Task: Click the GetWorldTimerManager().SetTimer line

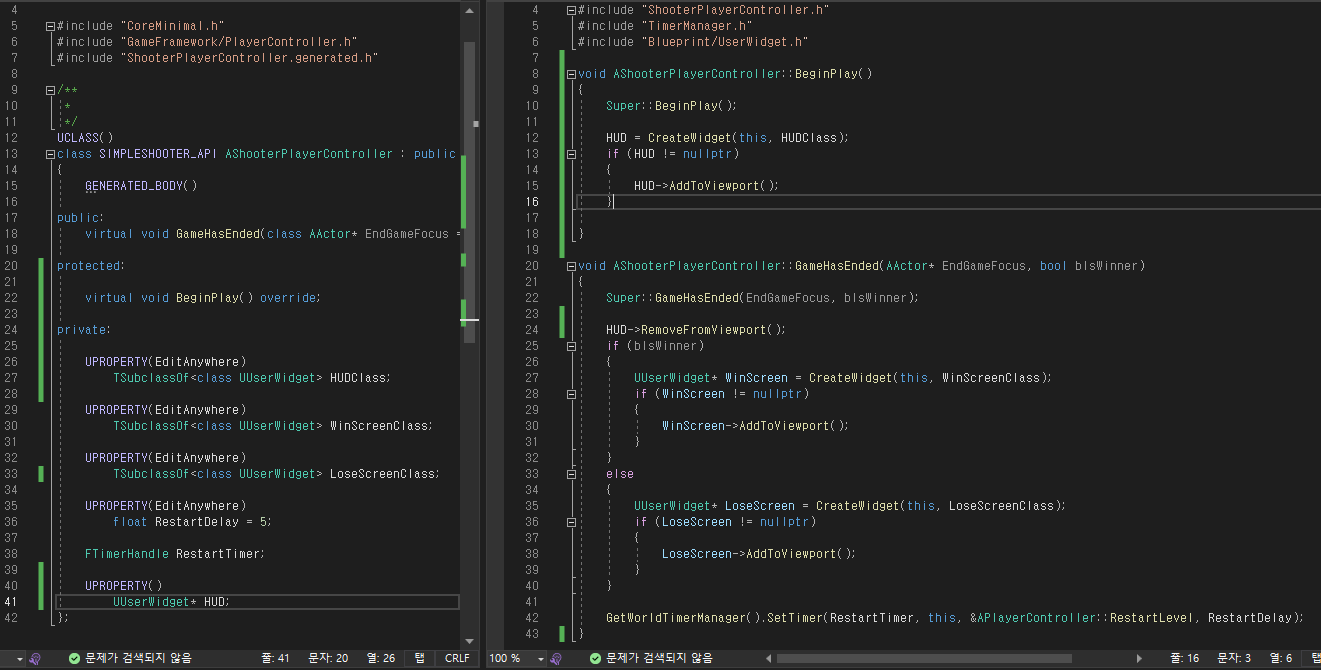Action: (x=955, y=618)
